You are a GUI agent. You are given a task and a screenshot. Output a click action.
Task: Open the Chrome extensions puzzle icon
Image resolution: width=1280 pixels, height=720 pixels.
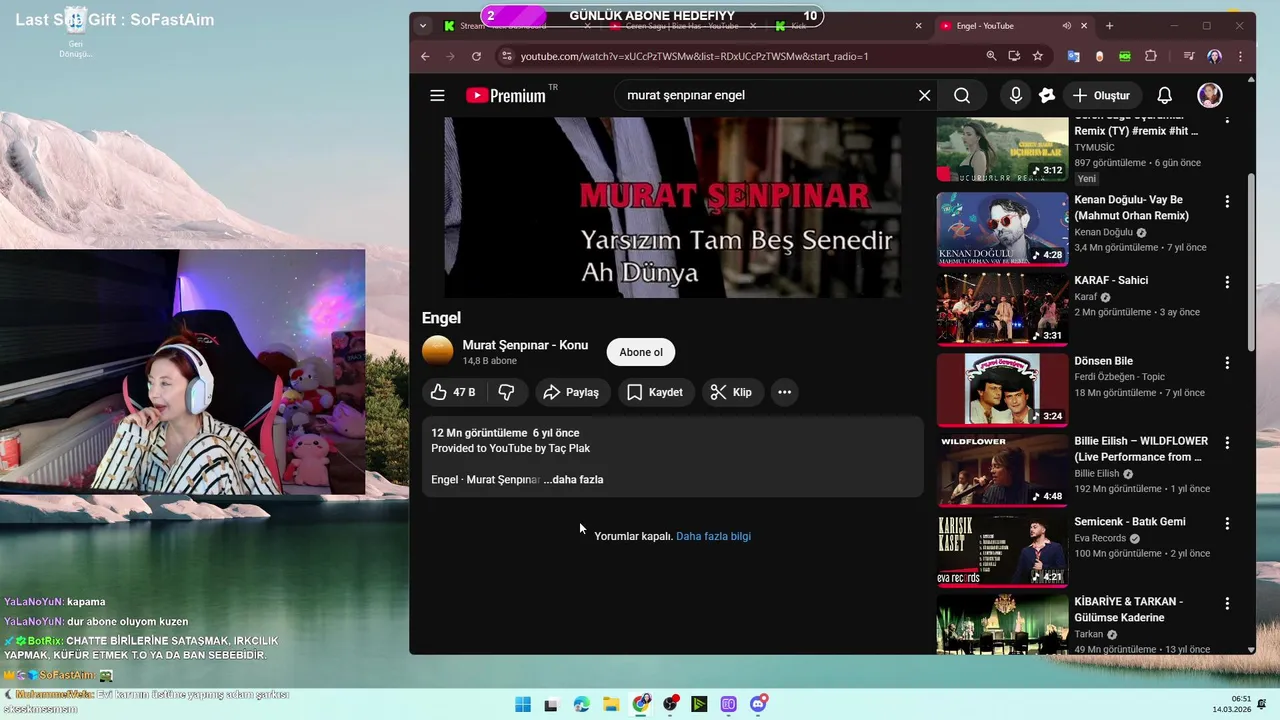tap(1151, 56)
